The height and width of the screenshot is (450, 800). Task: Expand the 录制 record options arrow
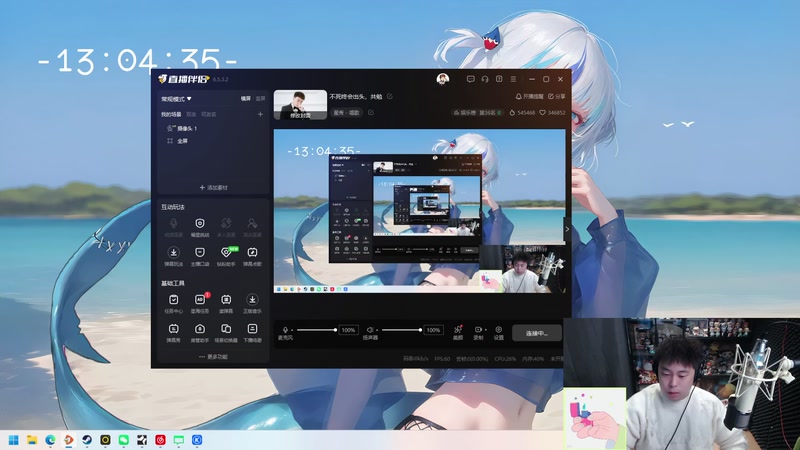[x=485, y=330]
